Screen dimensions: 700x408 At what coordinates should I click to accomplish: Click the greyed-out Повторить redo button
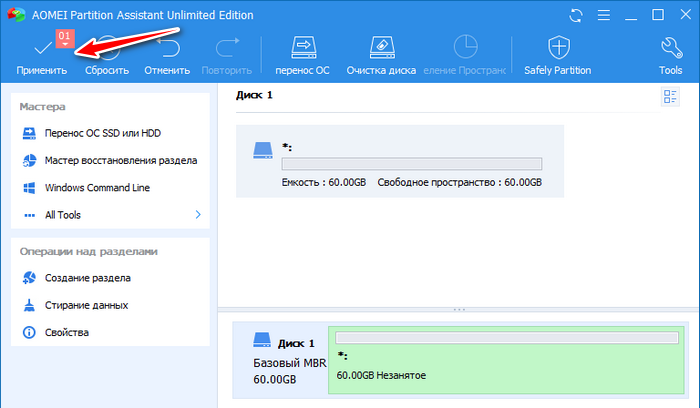pos(226,56)
